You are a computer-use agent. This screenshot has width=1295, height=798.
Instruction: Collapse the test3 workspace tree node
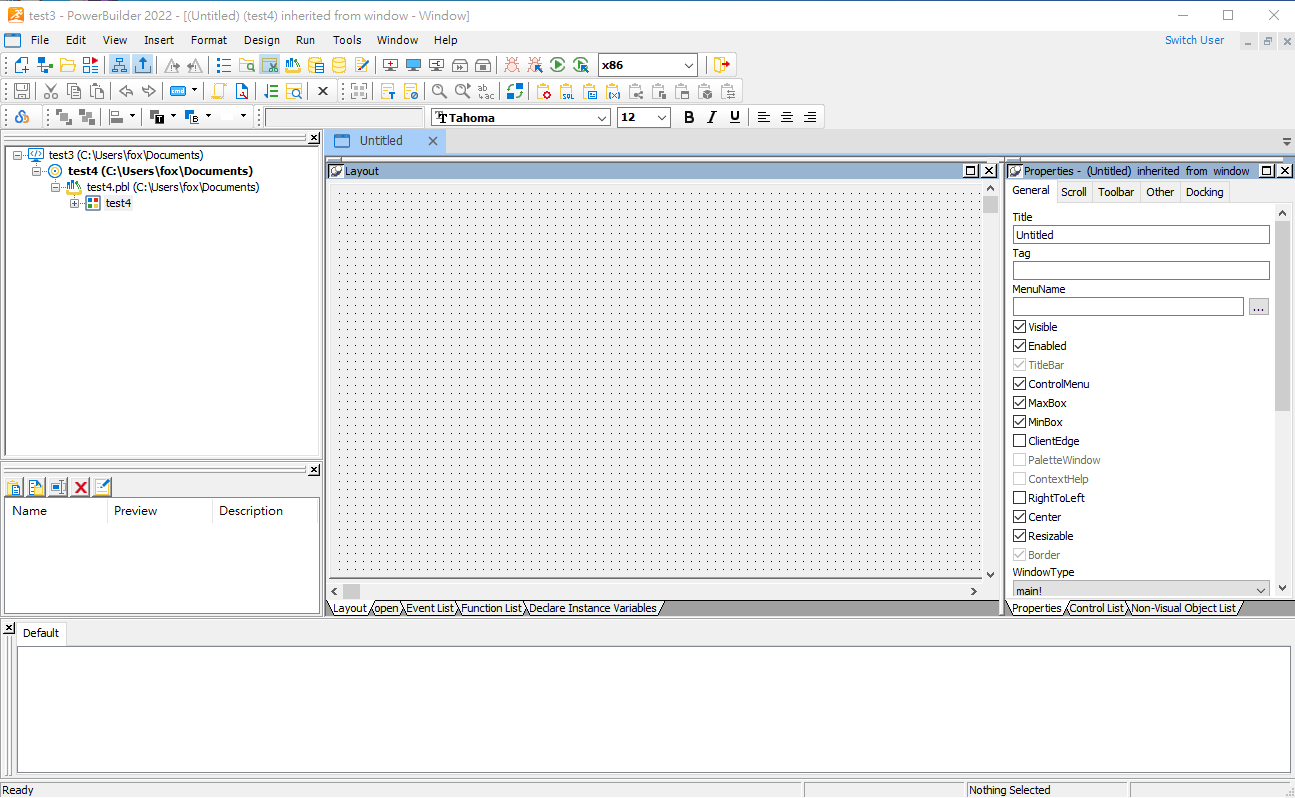click(18, 155)
